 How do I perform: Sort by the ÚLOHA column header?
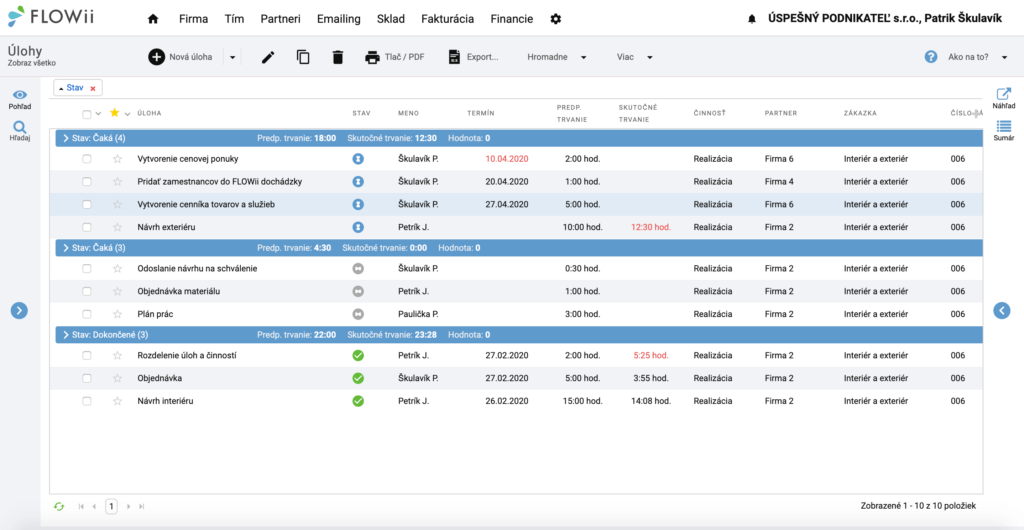(149, 114)
